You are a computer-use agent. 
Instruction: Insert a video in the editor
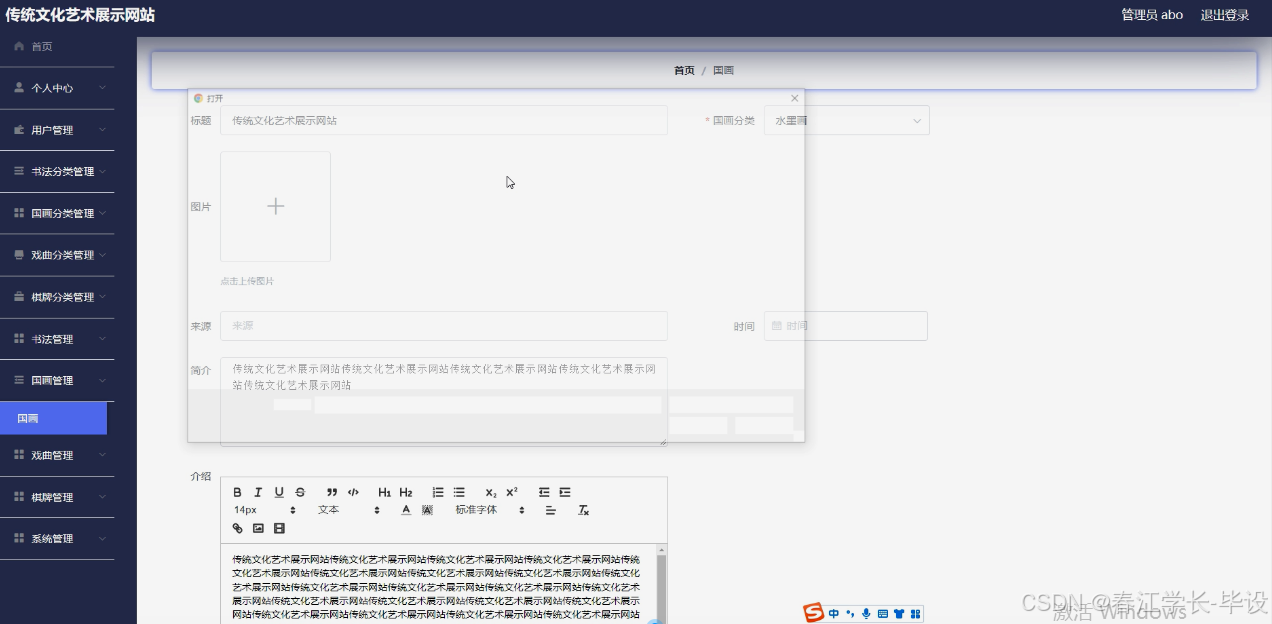[279, 528]
